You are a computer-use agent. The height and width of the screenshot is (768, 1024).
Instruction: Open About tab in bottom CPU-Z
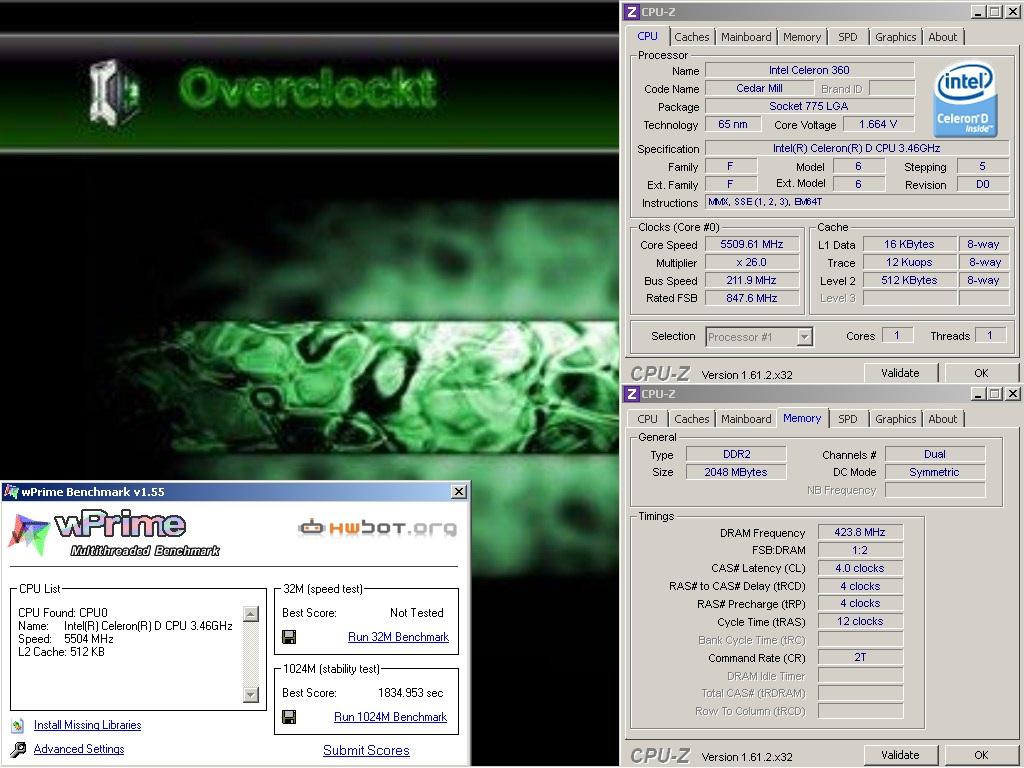pyautogui.click(x=942, y=419)
